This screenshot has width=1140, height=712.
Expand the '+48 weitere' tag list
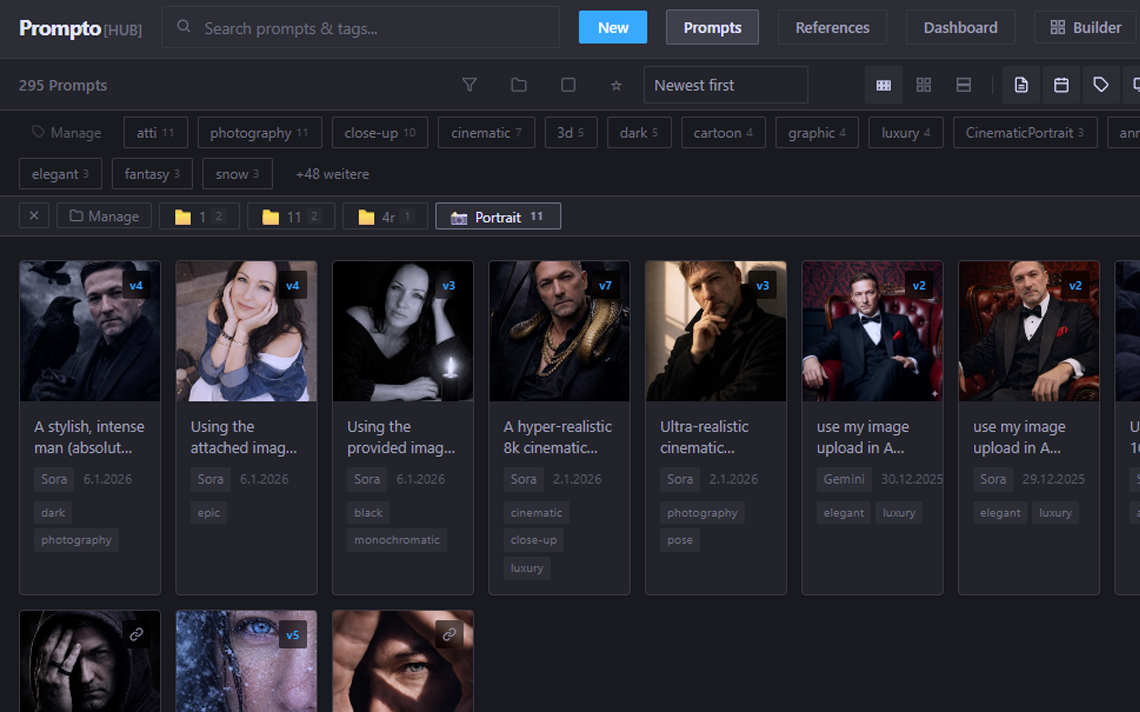331,173
